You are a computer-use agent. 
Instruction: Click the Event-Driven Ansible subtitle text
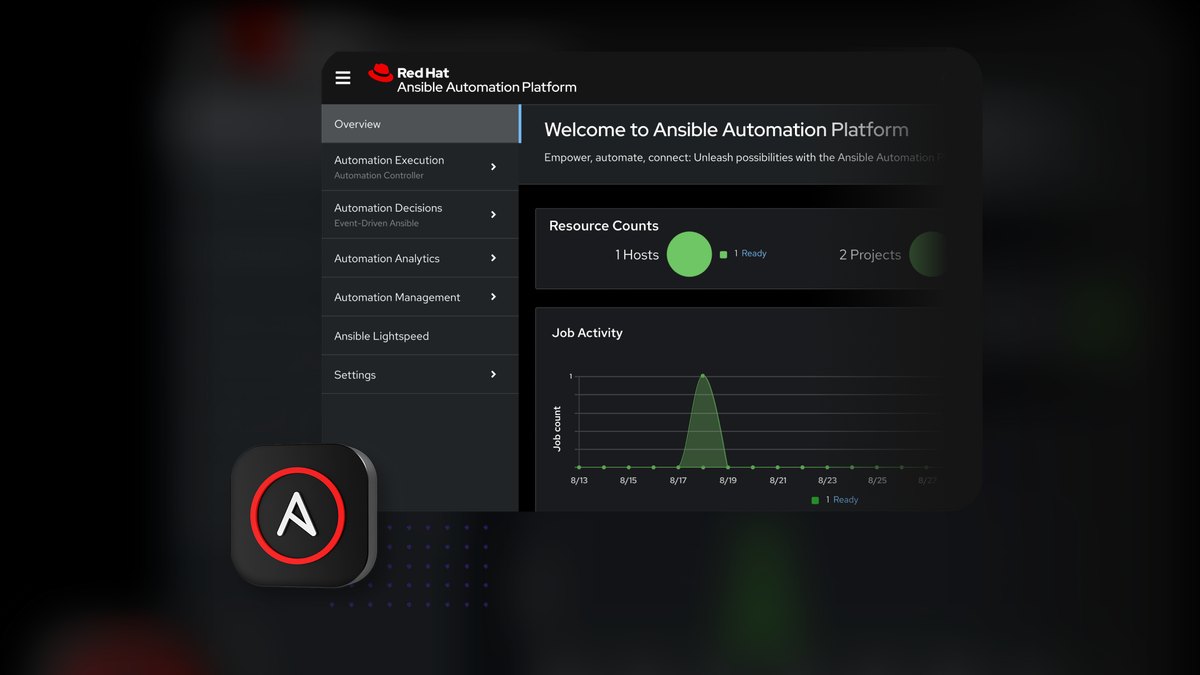click(378, 224)
